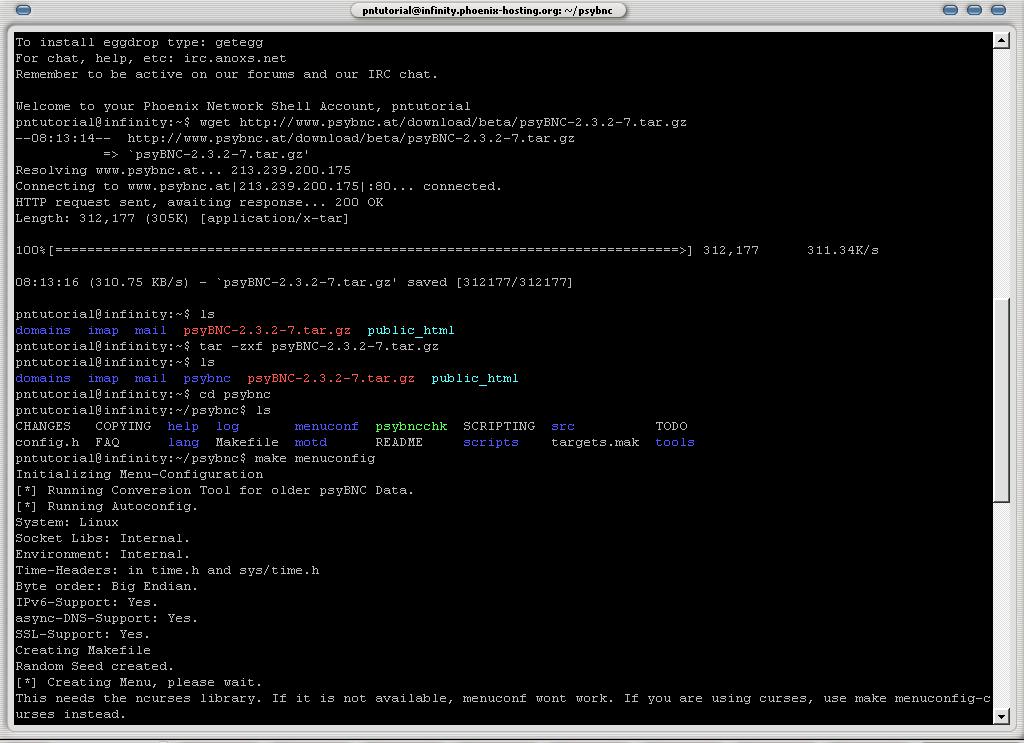Click the "Environment: Internal." line
This screenshot has height=743, width=1024.
tap(103, 554)
